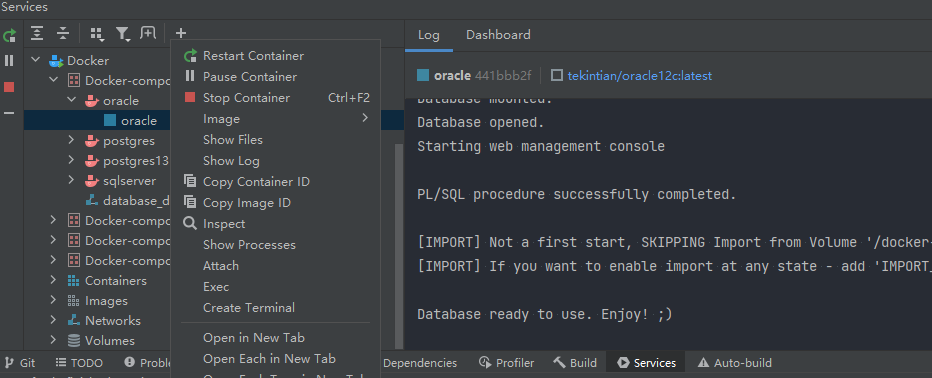932x378 pixels.
Task: Select the Networks tree item
Action: click(113, 321)
